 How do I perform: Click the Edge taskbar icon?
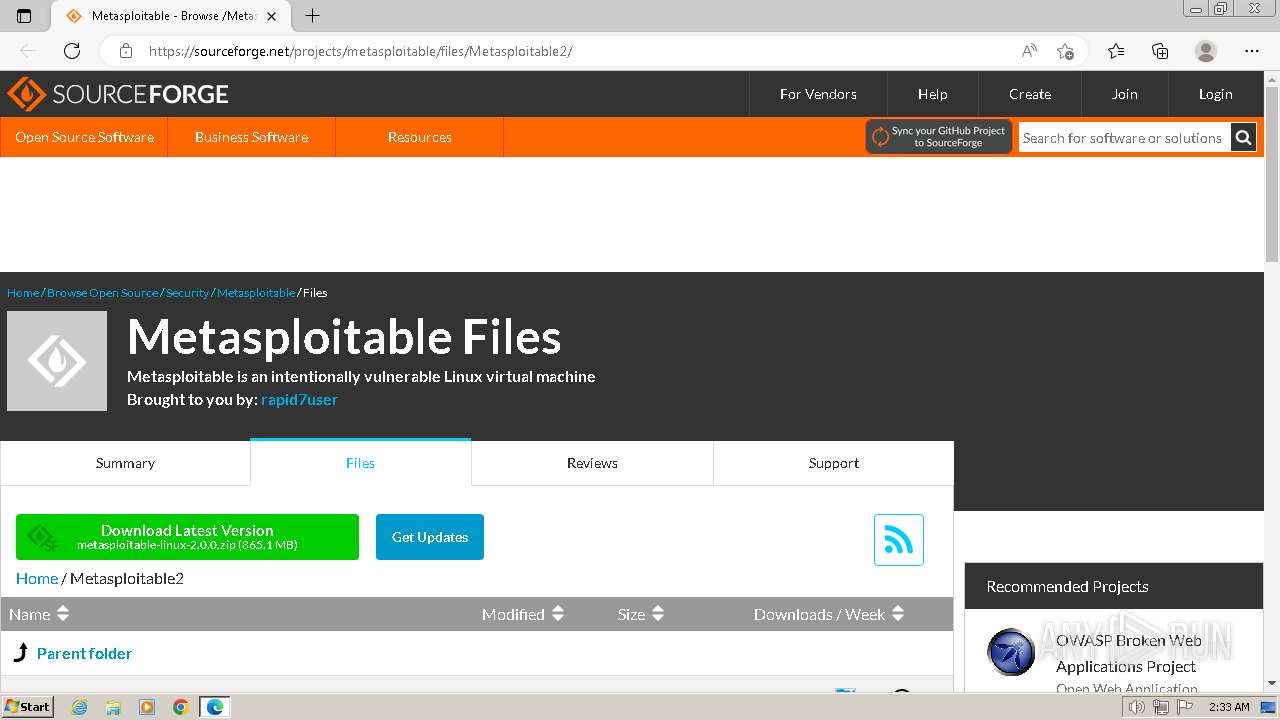pyautogui.click(x=215, y=707)
